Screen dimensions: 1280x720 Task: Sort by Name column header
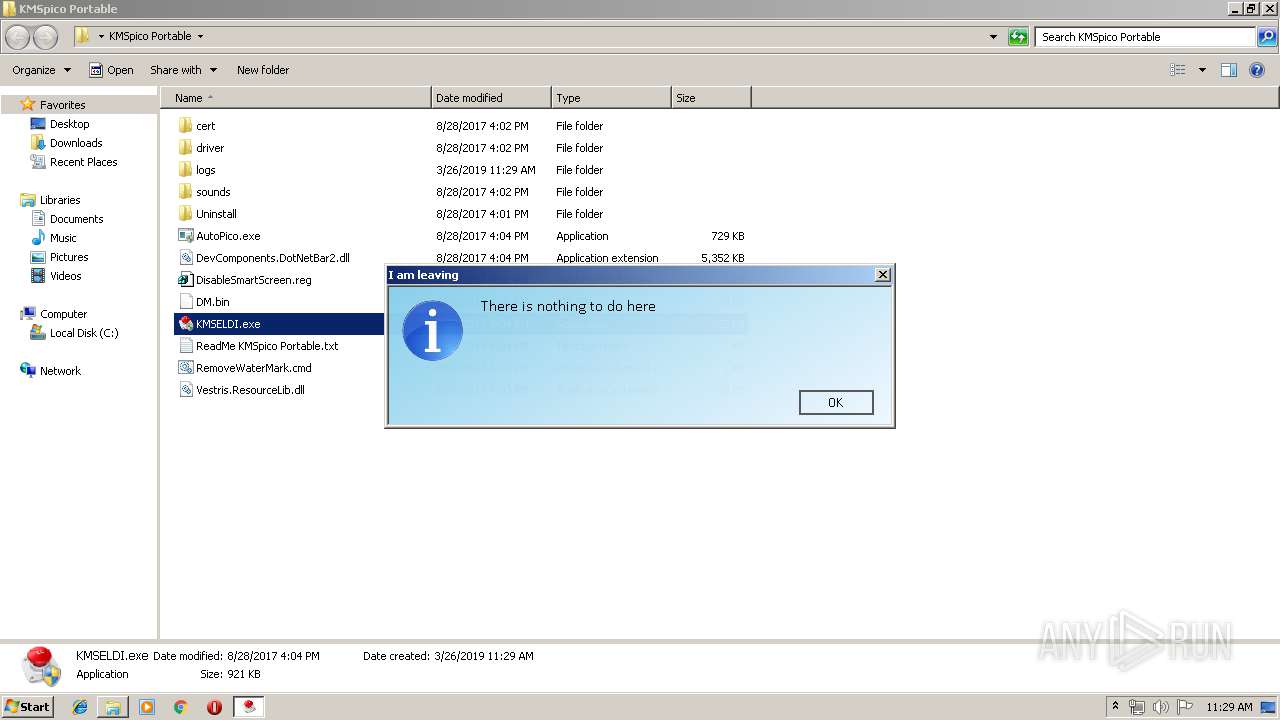coord(296,98)
